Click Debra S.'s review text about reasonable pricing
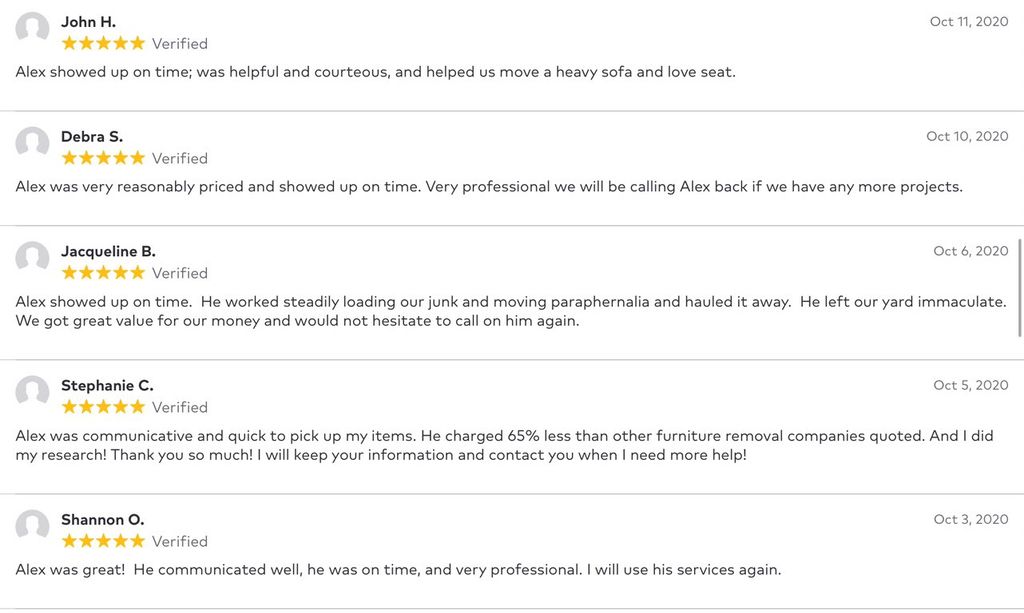The image size is (1024, 613). click(x=489, y=187)
